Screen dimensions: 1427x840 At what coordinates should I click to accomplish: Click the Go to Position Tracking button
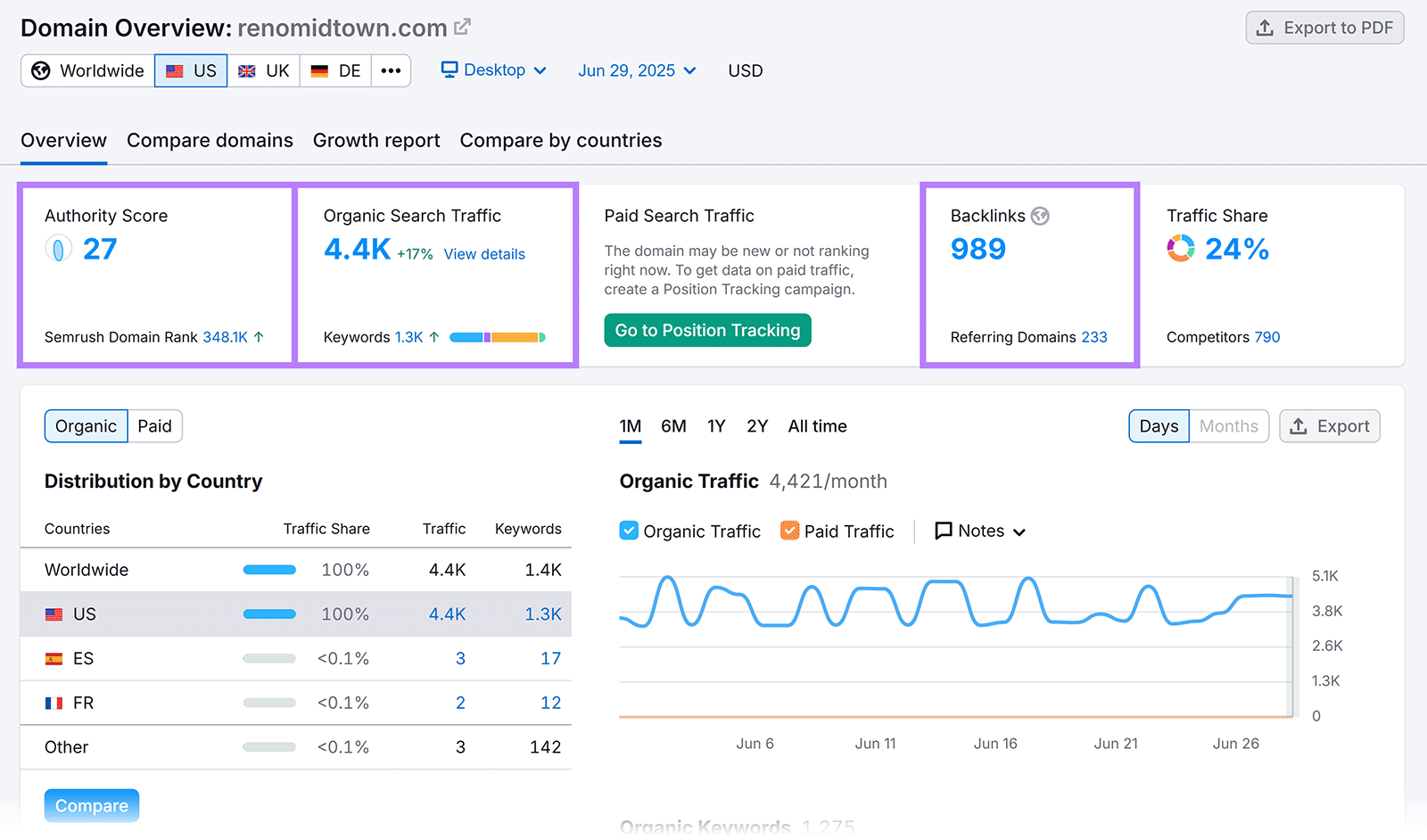coord(706,330)
